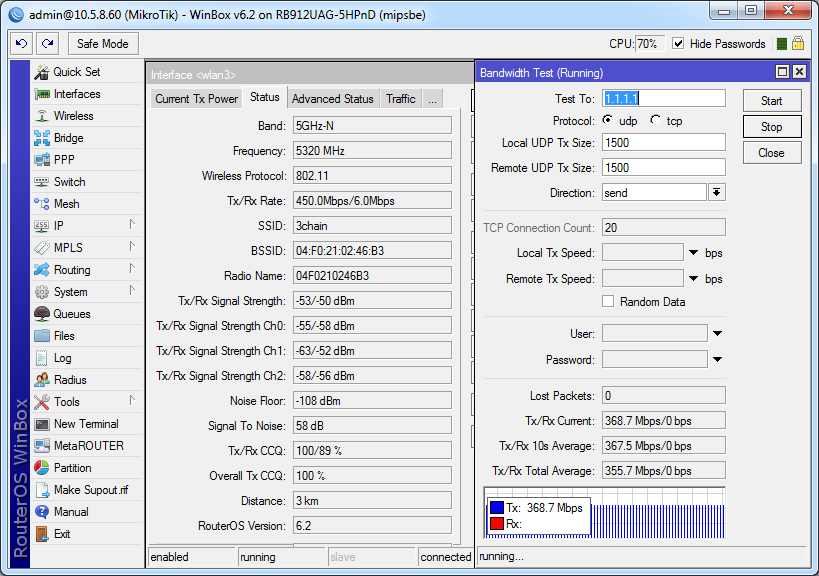The width and height of the screenshot is (819, 576).
Task: Select the udp protocol radio button
Action: [607, 120]
